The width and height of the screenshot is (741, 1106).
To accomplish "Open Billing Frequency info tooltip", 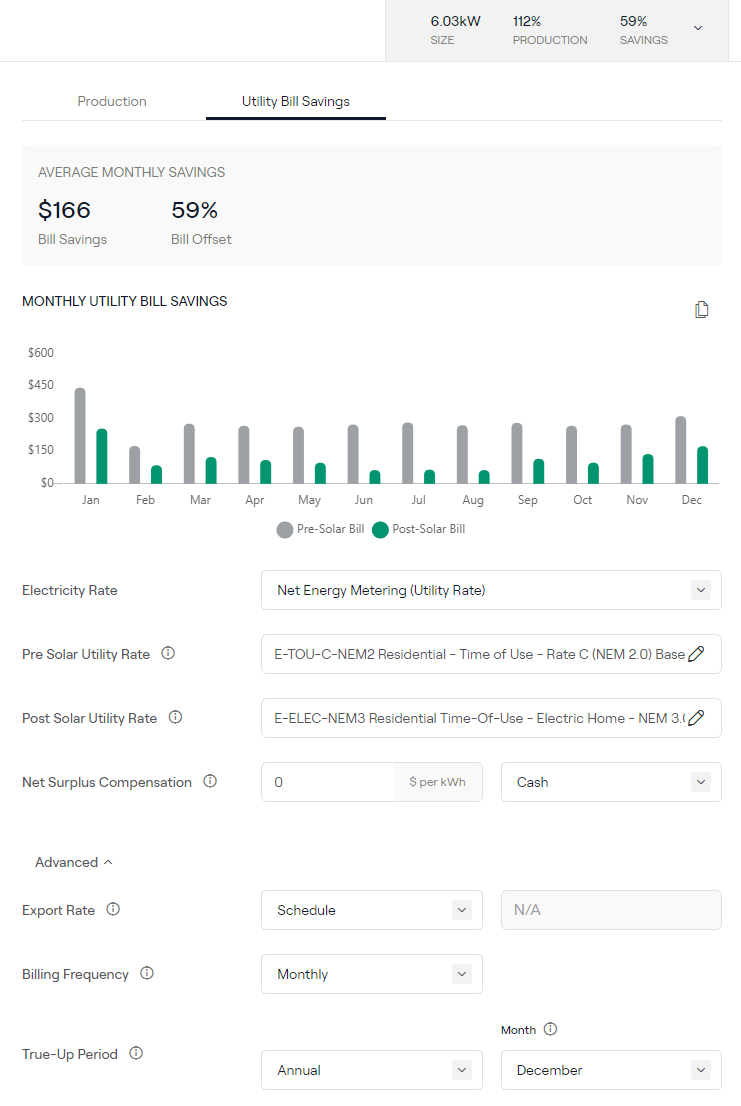I will pyautogui.click(x=147, y=974).
